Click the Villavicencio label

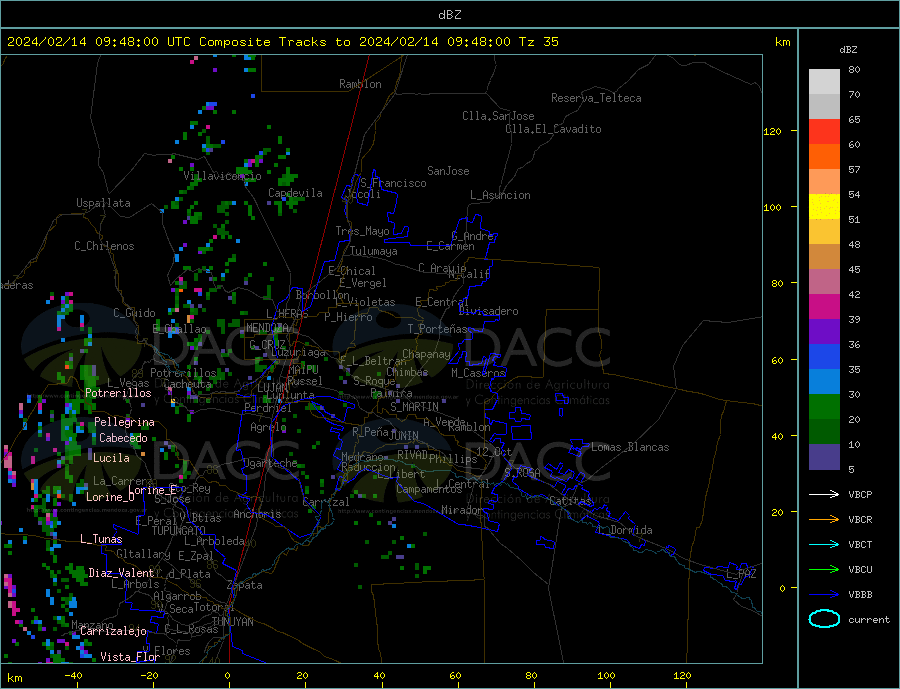222,176
